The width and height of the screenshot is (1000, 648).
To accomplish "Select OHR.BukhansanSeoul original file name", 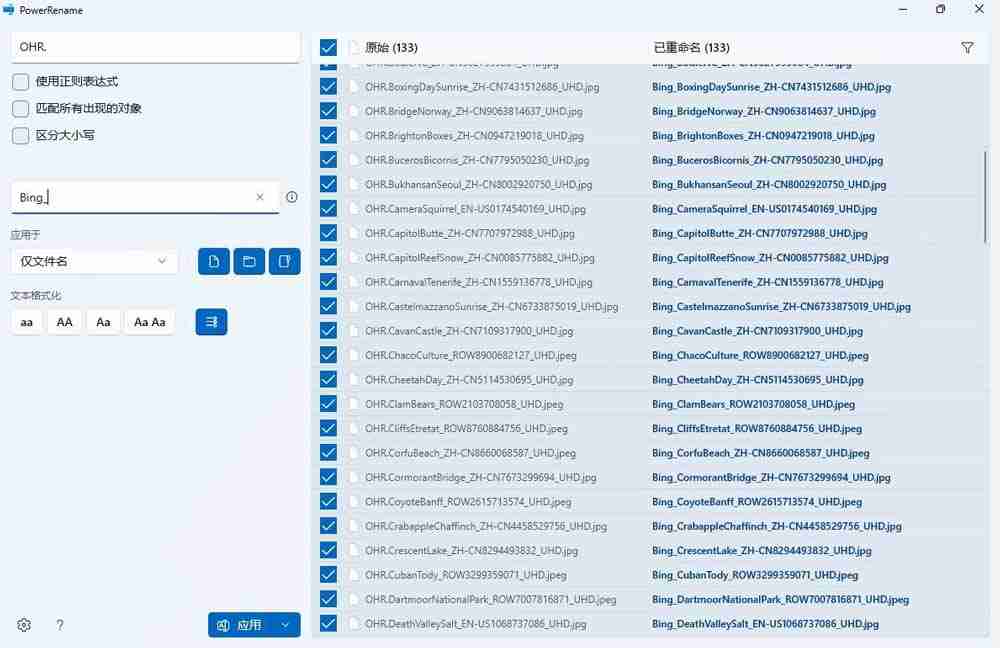I will (x=478, y=184).
